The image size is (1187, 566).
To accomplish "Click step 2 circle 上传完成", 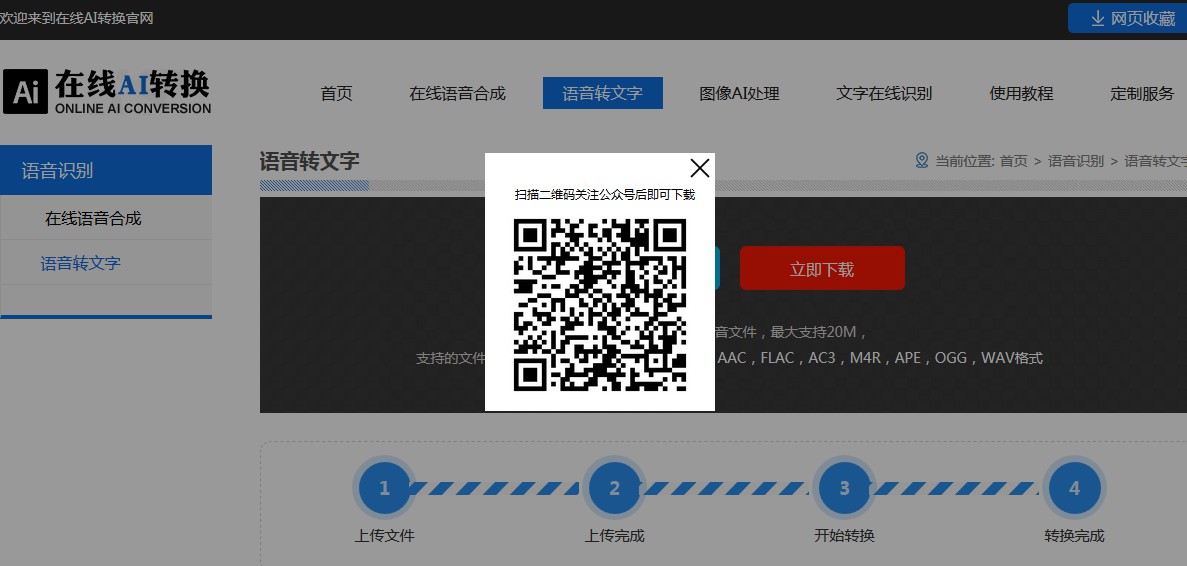I will [614, 488].
